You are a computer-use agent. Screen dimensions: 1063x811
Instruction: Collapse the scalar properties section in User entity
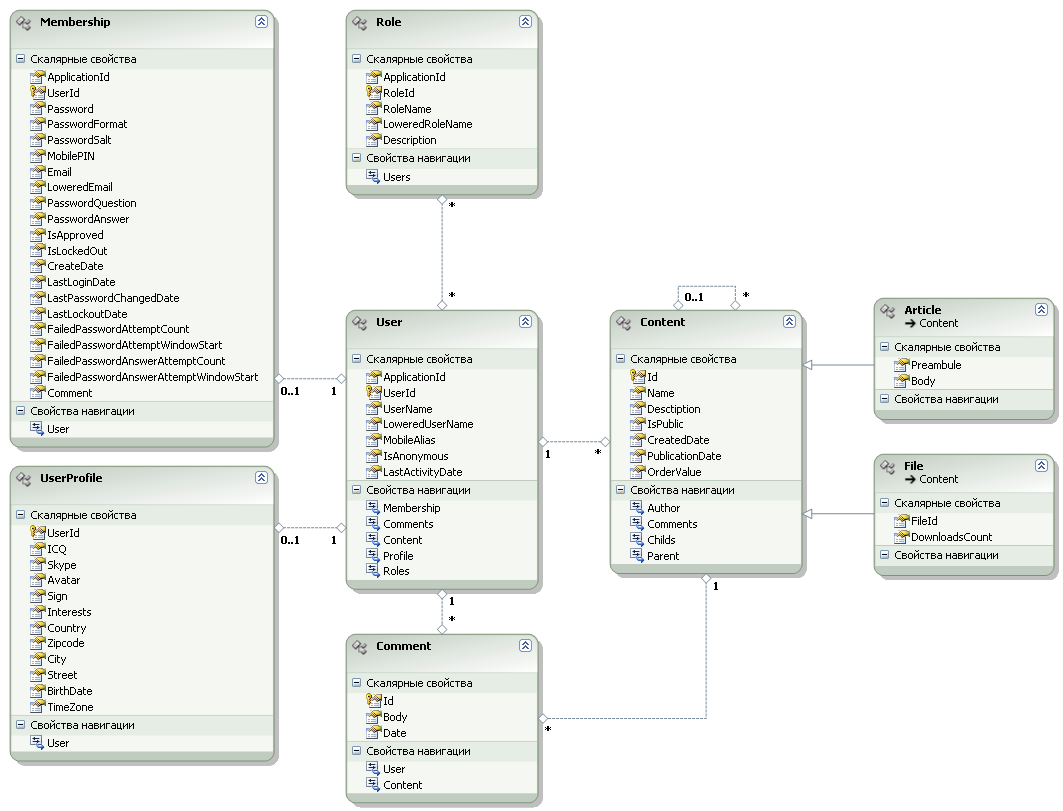357,359
